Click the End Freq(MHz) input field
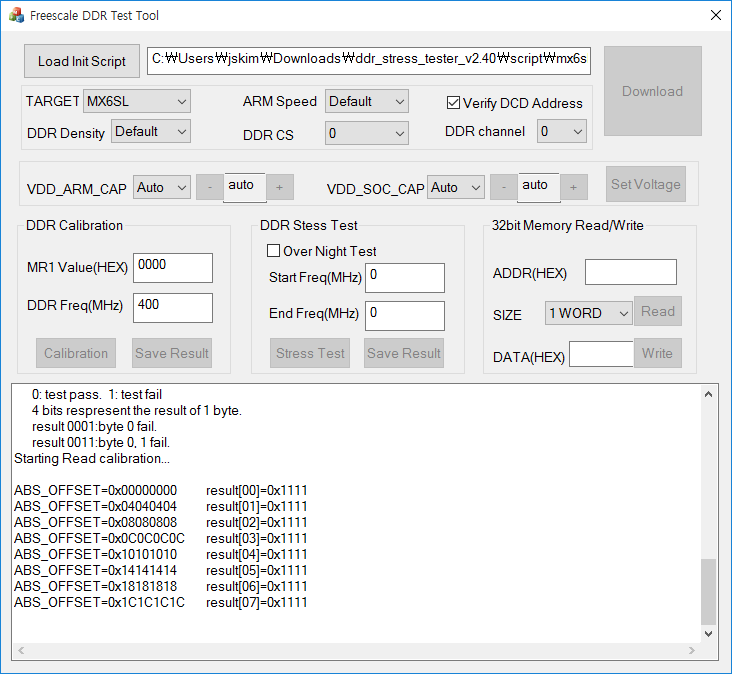 (405, 316)
